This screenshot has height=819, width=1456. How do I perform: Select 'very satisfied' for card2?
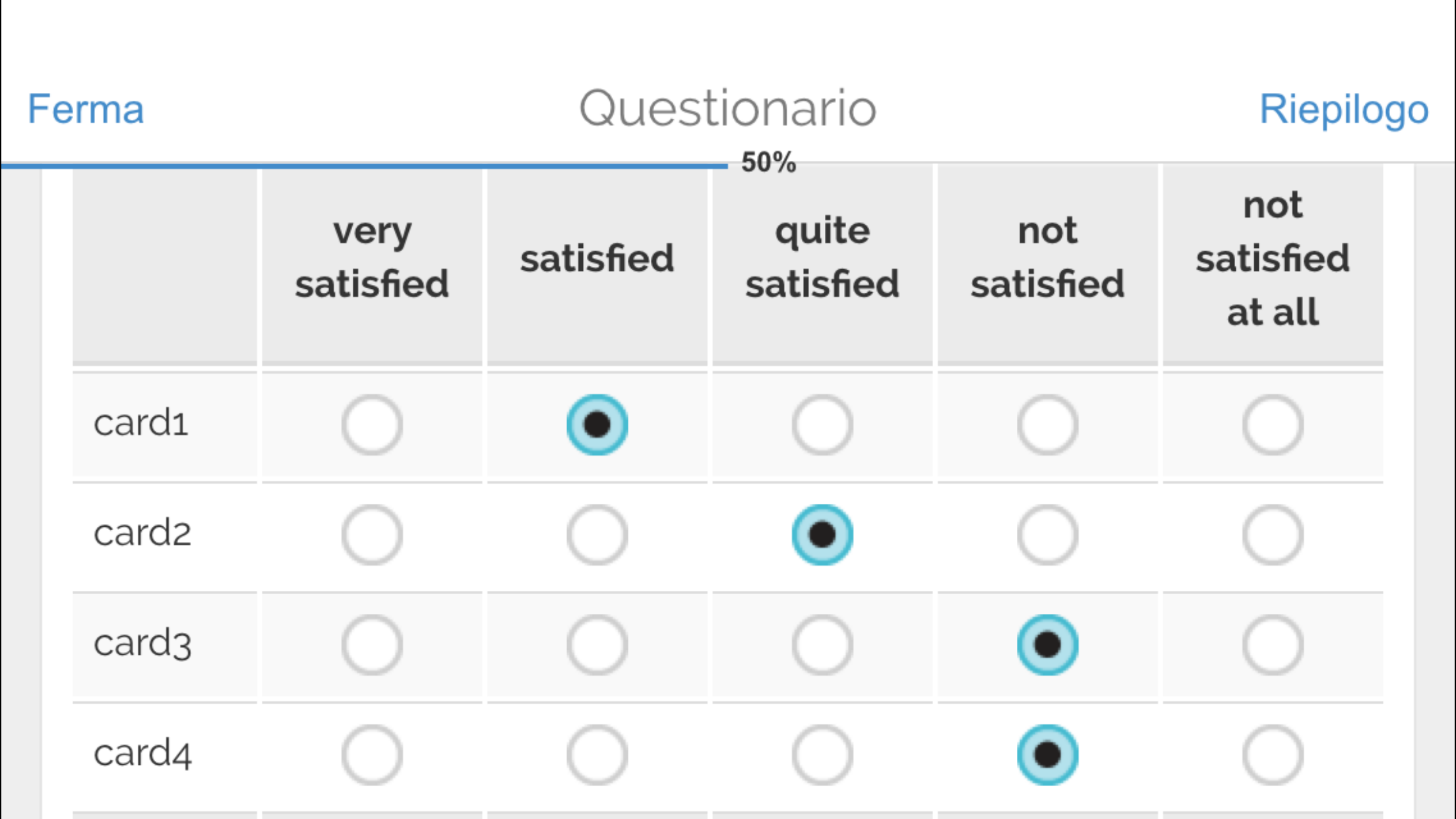[372, 535]
